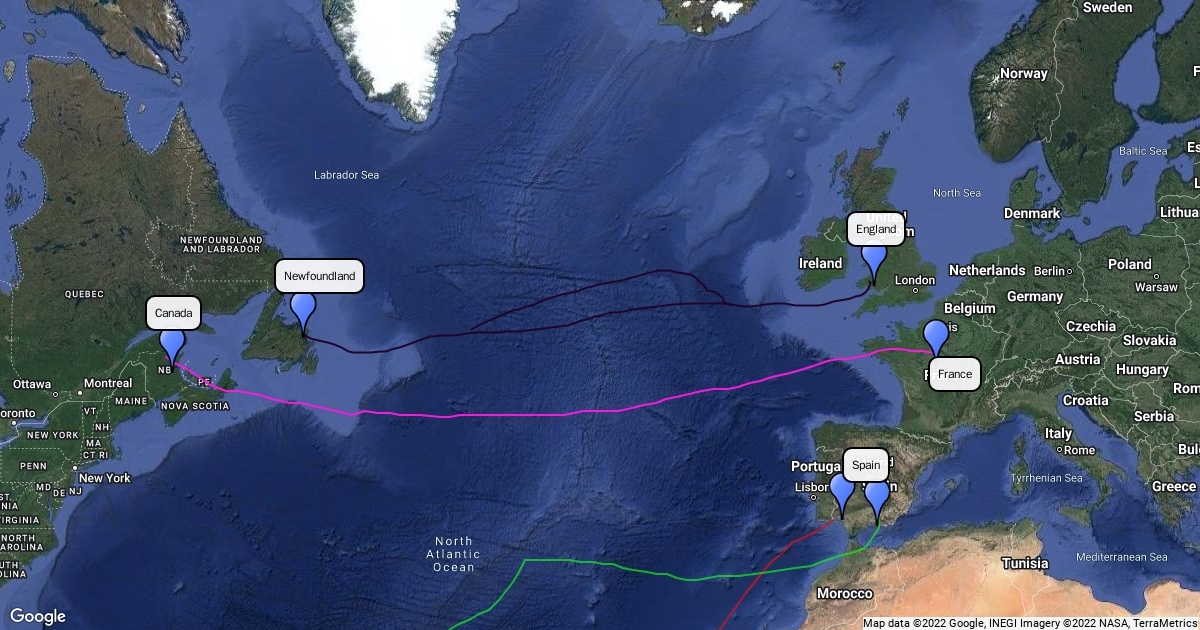Click the London city label
Image resolution: width=1200 pixels, height=630 pixels.
[x=915, y=280]
